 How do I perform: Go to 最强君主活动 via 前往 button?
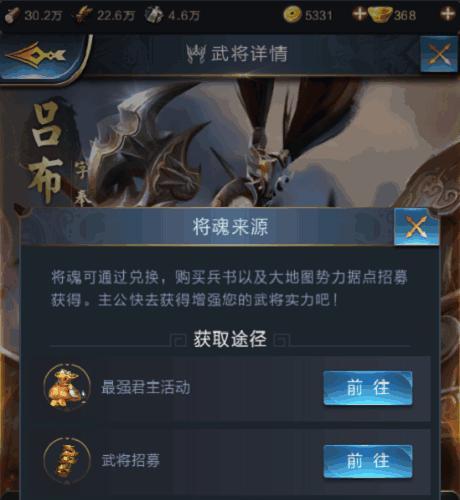coord(368,388)
